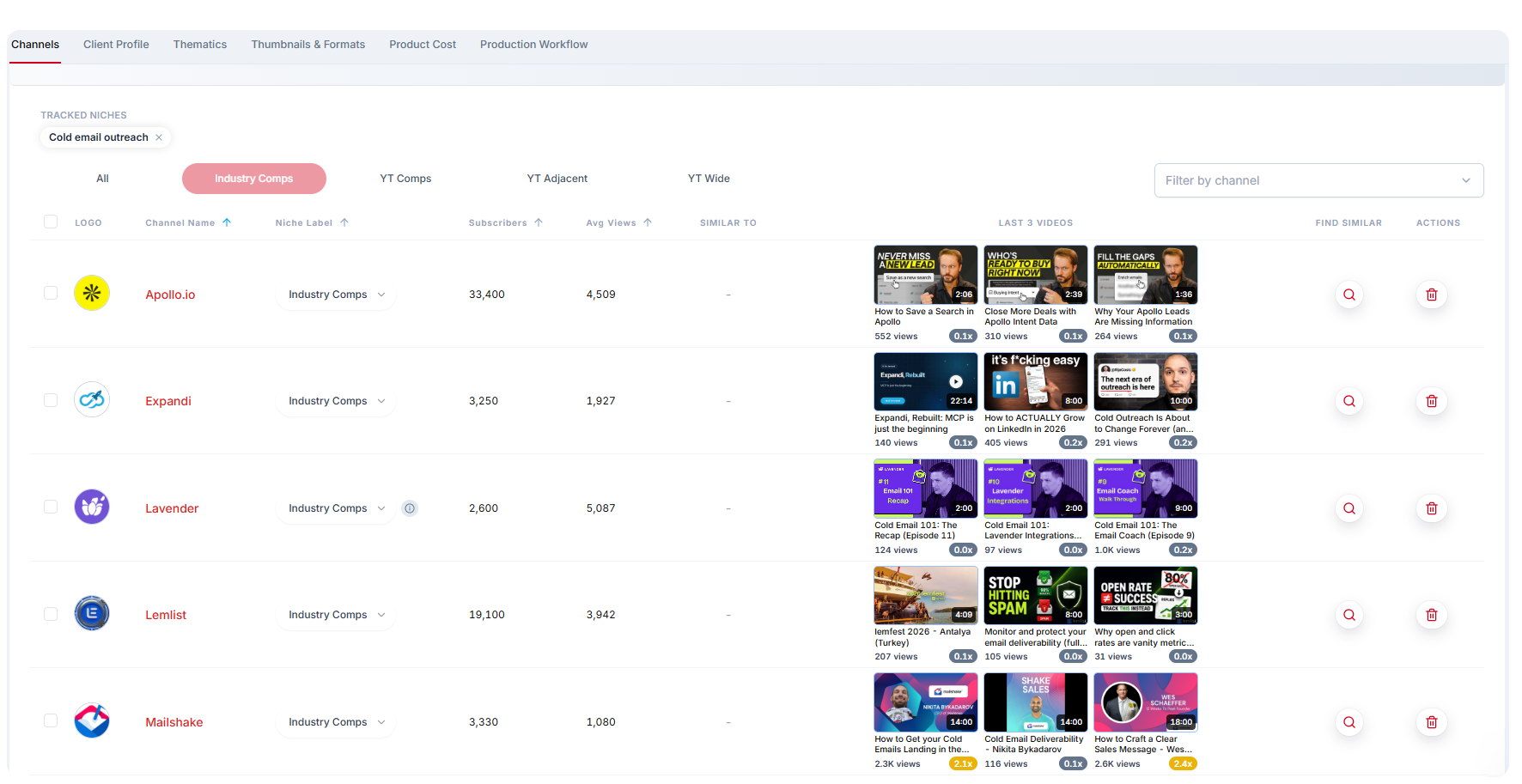Screen dimensions: 1522x784
Task: Check the Expandi row checkbox
Action: tap(51, 400)
